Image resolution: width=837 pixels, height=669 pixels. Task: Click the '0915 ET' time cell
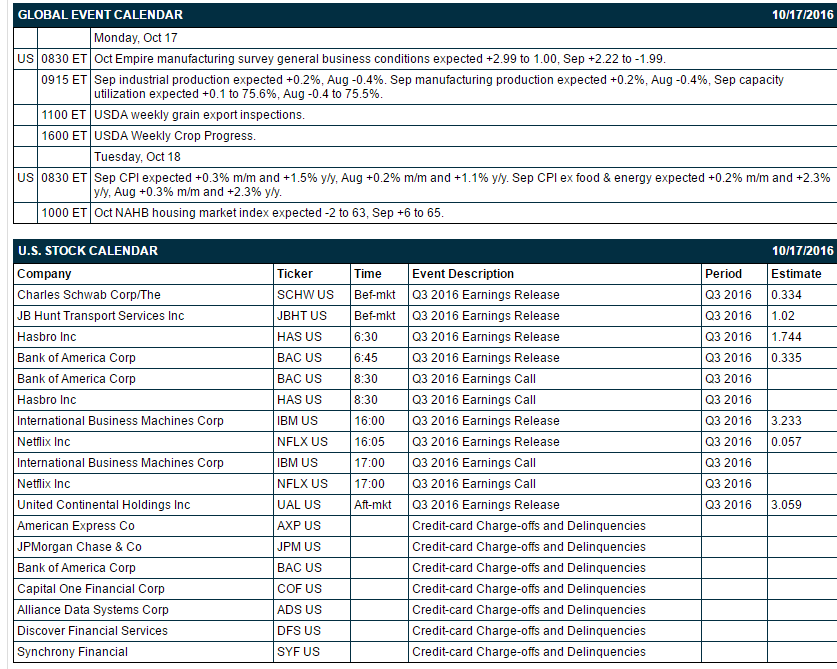click(64, 86)
